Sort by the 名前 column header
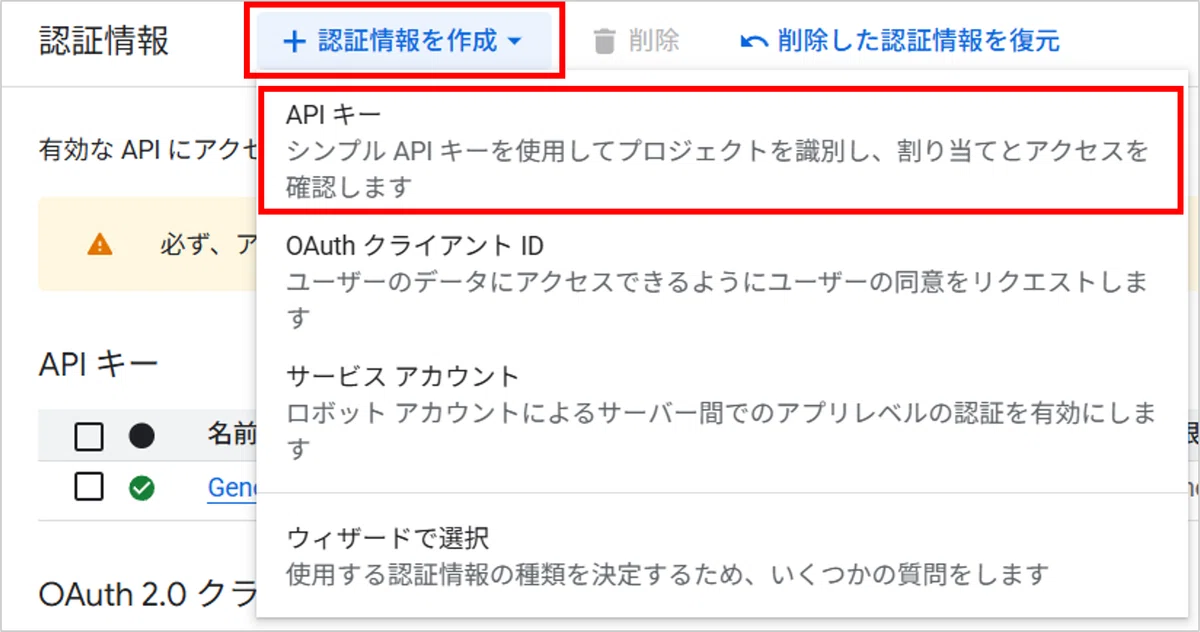 pos(232,435)
